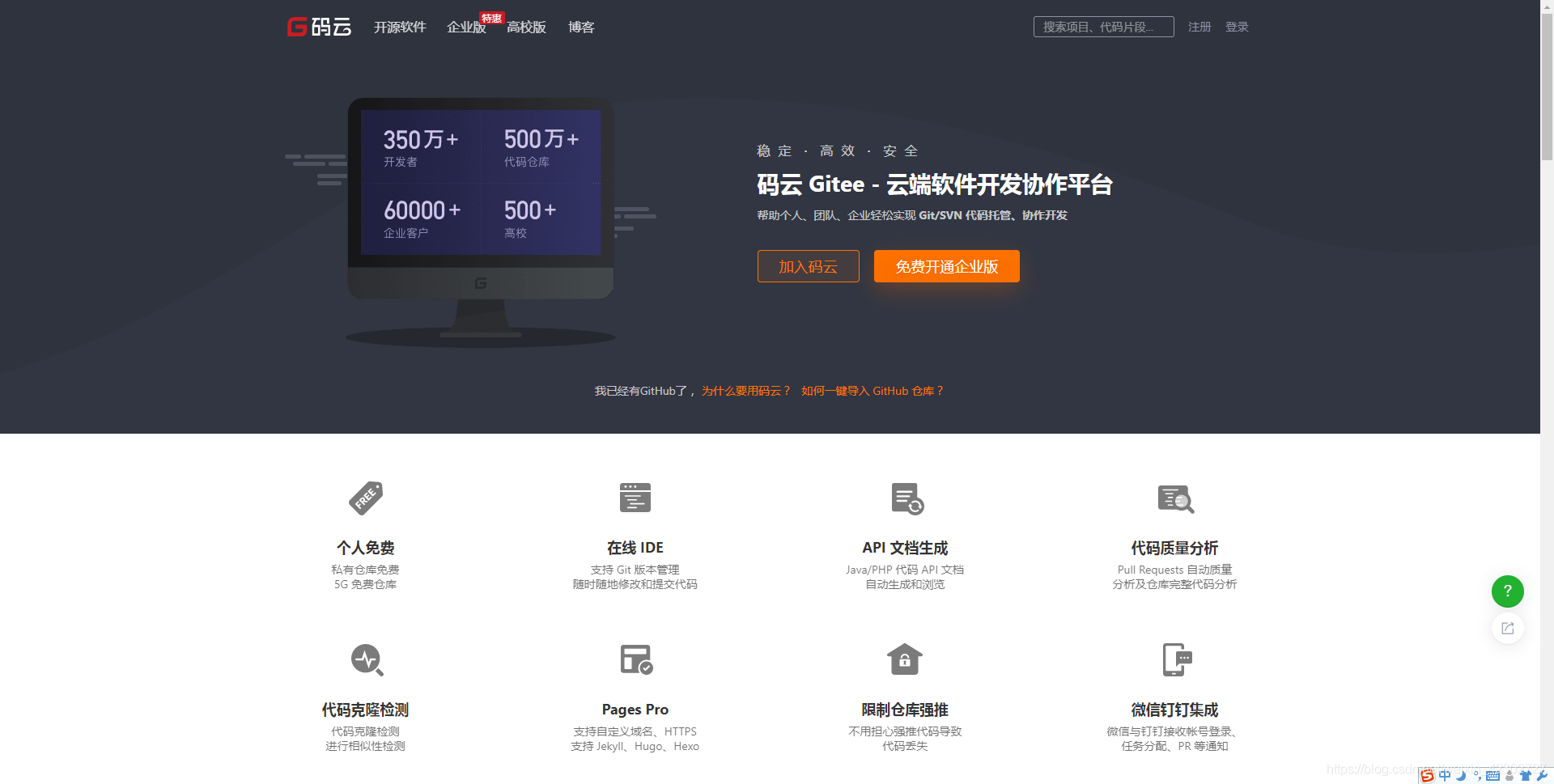The width and height of the screenshot is (1554, 784).
Task: Click the 登录 link
Action: (x=1237, y=27)
